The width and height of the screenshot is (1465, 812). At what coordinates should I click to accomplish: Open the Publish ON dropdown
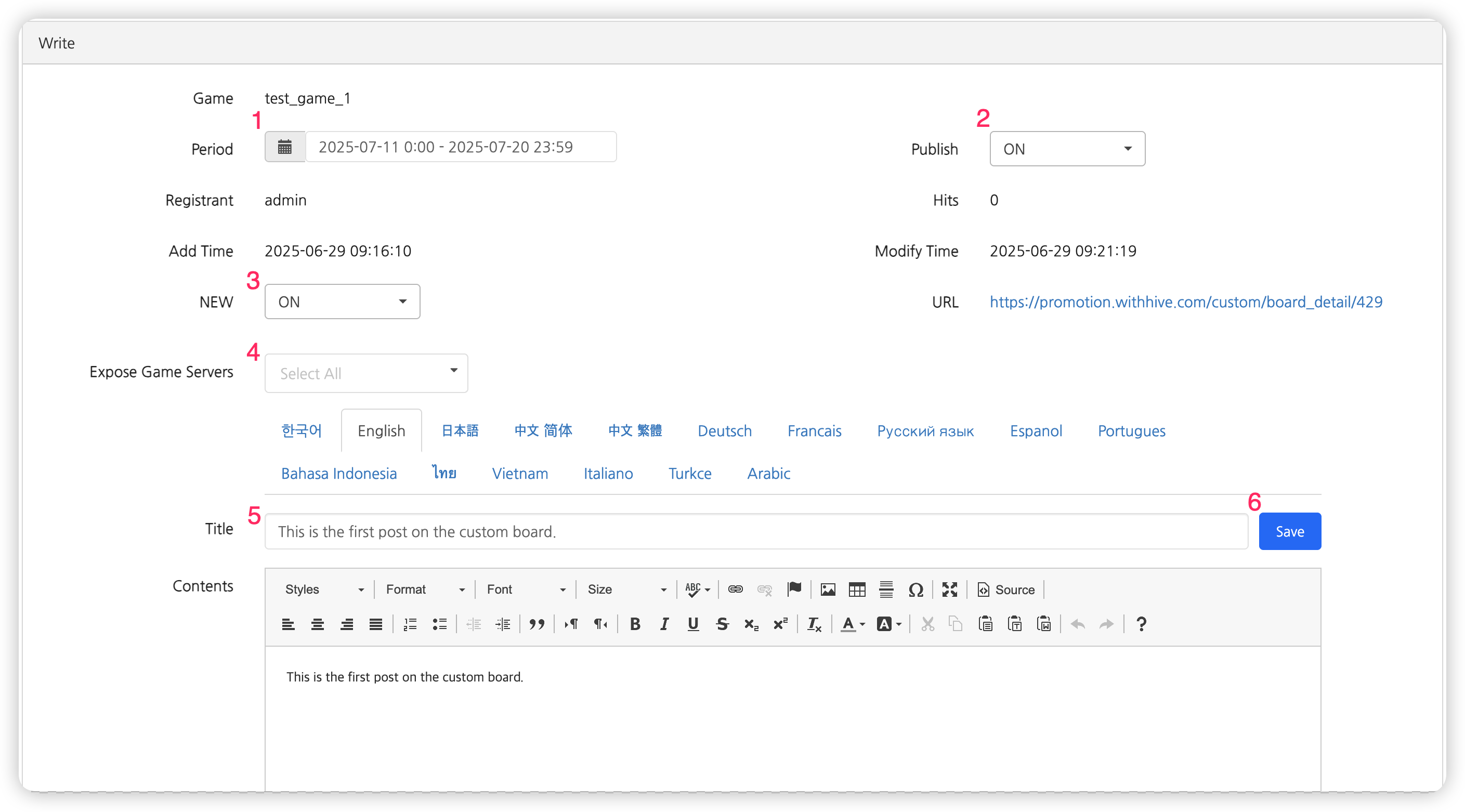pos(1067,149)
